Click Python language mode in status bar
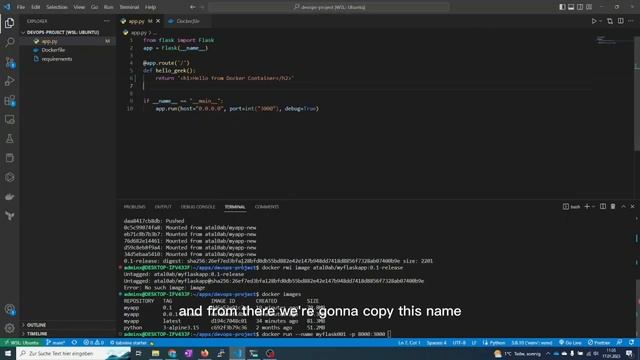The height and width of the screenshot is (360, 640). pos(494,342)
